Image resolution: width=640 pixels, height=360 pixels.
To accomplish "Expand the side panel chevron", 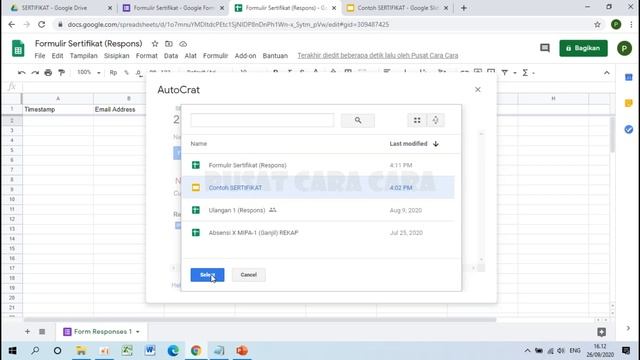I will coord(628,328).
